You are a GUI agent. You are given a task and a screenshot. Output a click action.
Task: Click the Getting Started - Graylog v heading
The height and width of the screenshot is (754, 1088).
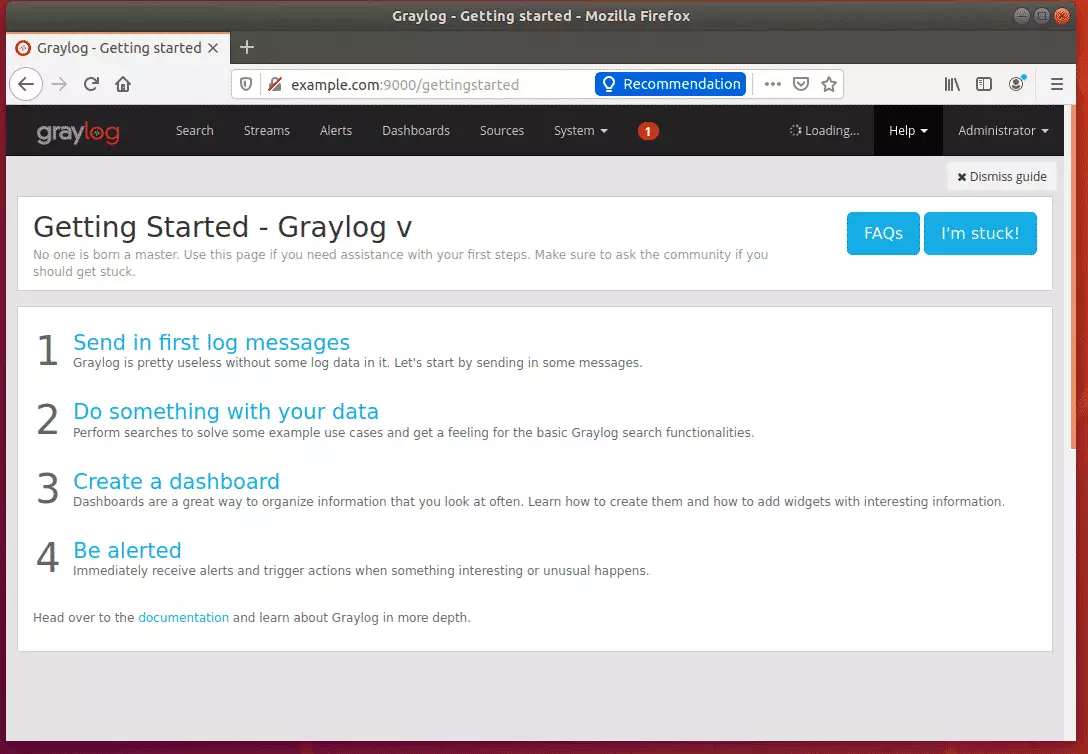click(x=223, y=228)
